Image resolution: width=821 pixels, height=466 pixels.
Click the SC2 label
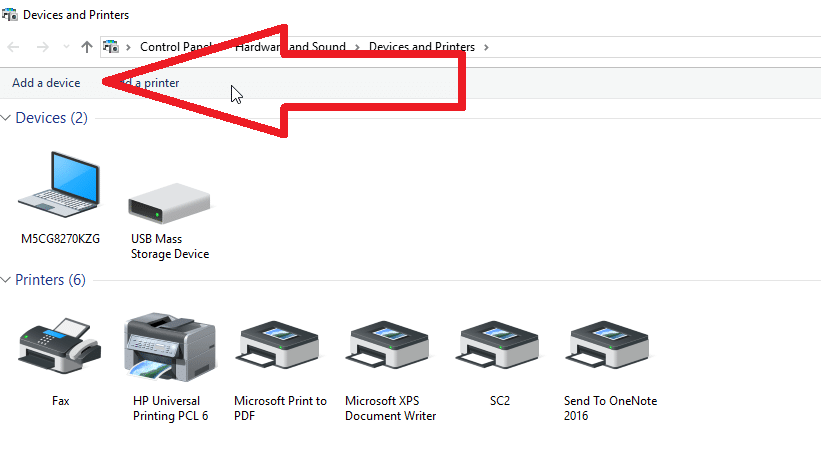[500, 401]
